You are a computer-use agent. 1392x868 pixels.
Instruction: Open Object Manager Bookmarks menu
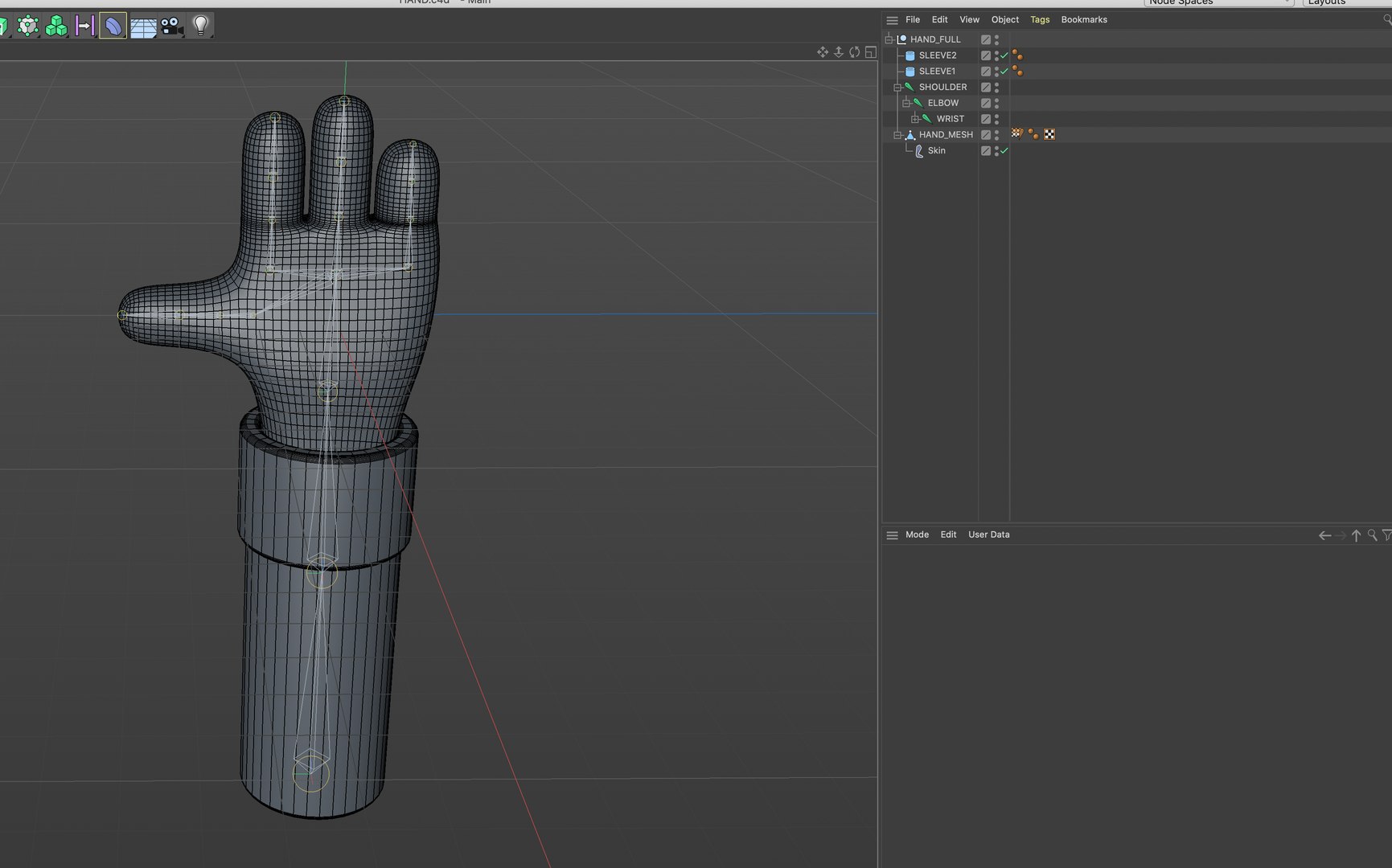click(x=1084, y=20)
